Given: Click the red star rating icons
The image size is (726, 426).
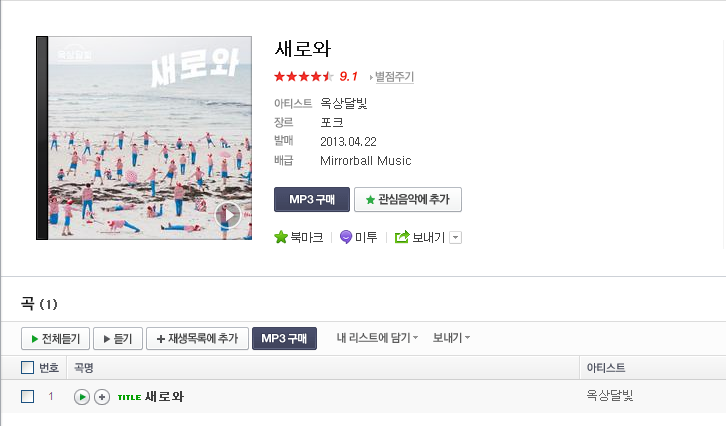Looking at the screenshot, I should click(x=304, y=76).
